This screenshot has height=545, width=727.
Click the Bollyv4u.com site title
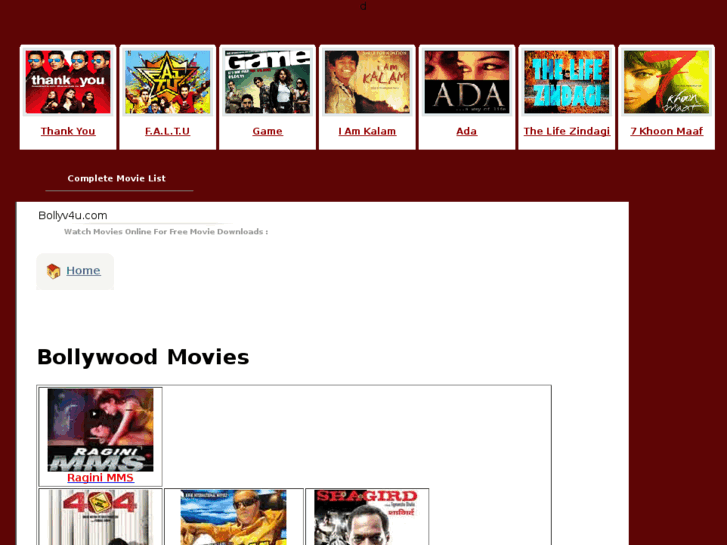73,216
